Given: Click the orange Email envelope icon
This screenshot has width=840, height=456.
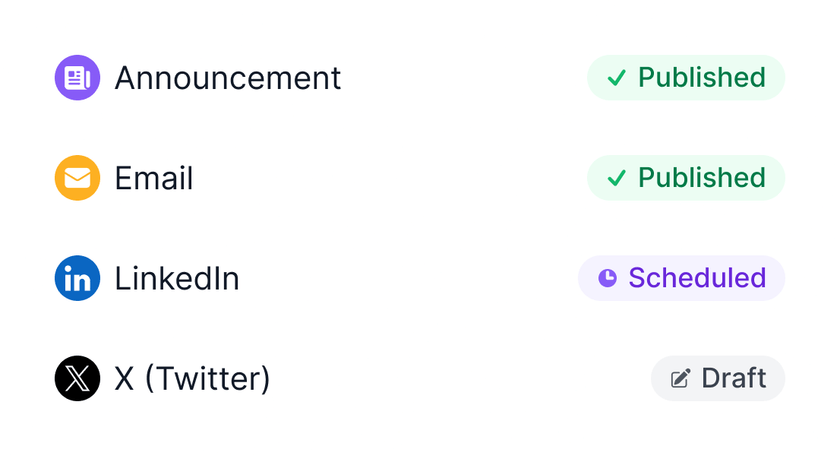Looking at the screenshot, I should pos(77,178).
